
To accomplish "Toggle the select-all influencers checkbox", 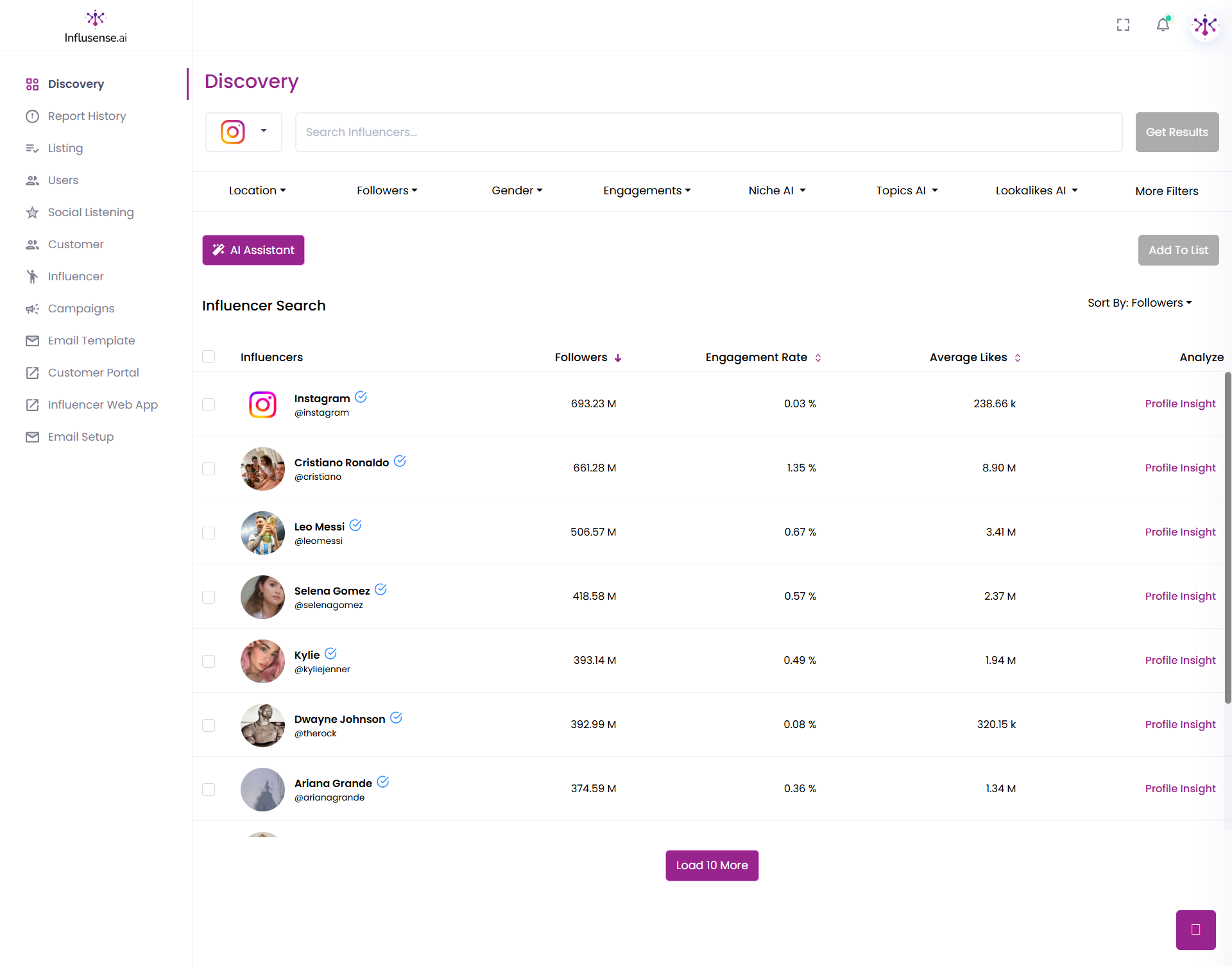I will tap(209, 357).
